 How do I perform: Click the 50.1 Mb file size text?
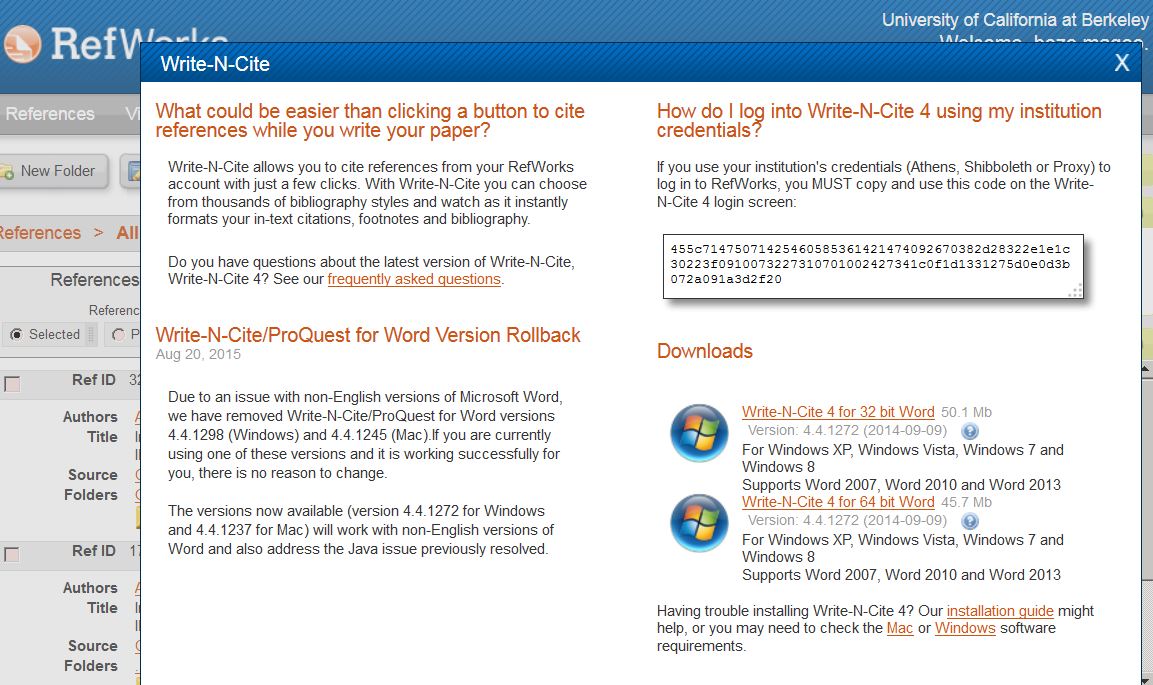pos(966,412)
